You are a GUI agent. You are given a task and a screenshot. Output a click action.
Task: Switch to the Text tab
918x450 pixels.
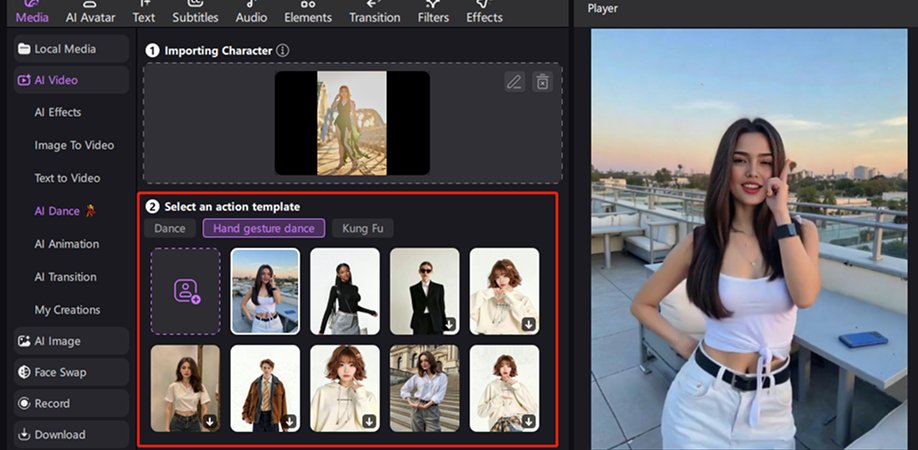tap(143, 12)
